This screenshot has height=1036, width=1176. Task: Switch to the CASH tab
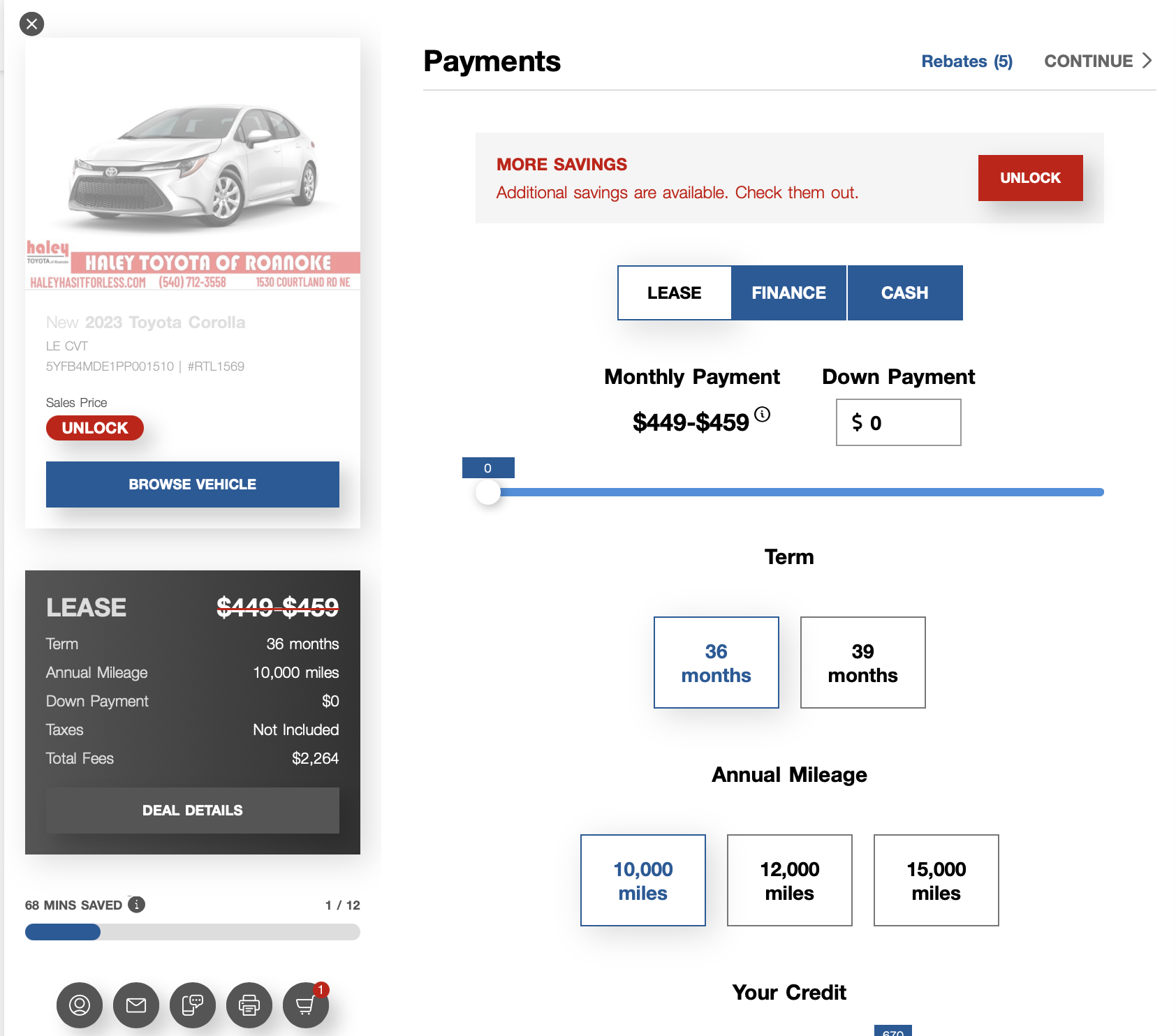tap(905, 293)
